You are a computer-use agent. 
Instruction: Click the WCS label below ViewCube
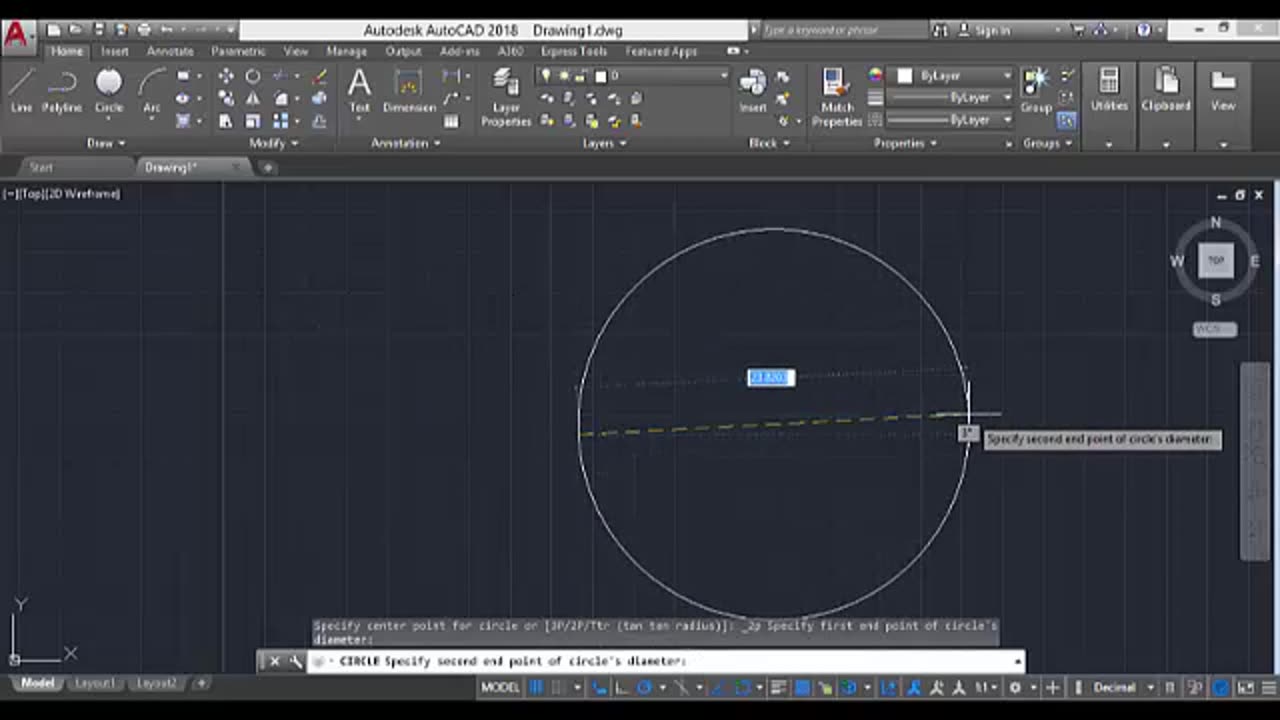(1215, 329)
